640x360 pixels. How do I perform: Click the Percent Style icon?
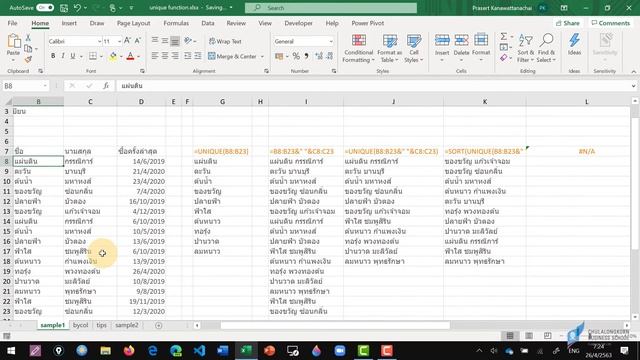click(x=296, y=56)
